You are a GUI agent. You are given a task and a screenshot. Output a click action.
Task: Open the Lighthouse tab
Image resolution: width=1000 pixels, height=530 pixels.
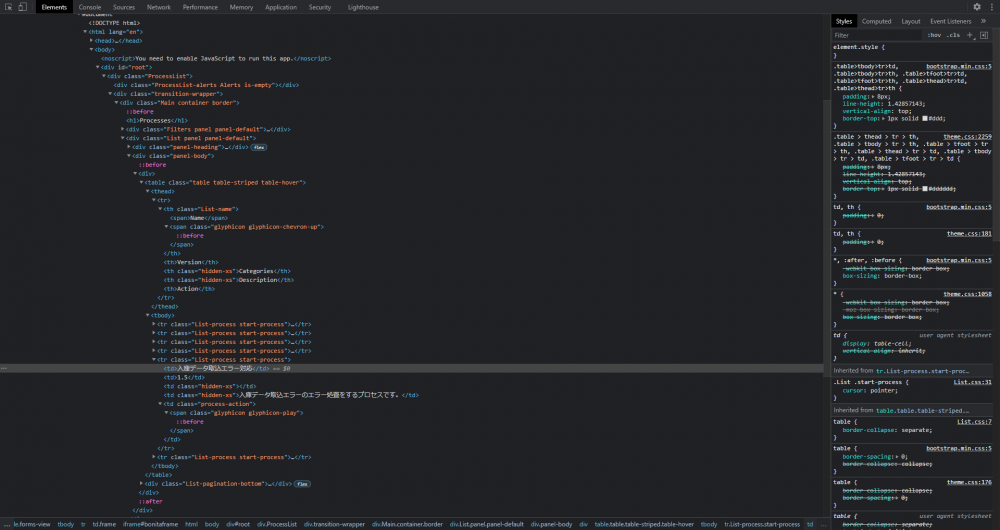(364, 7)
